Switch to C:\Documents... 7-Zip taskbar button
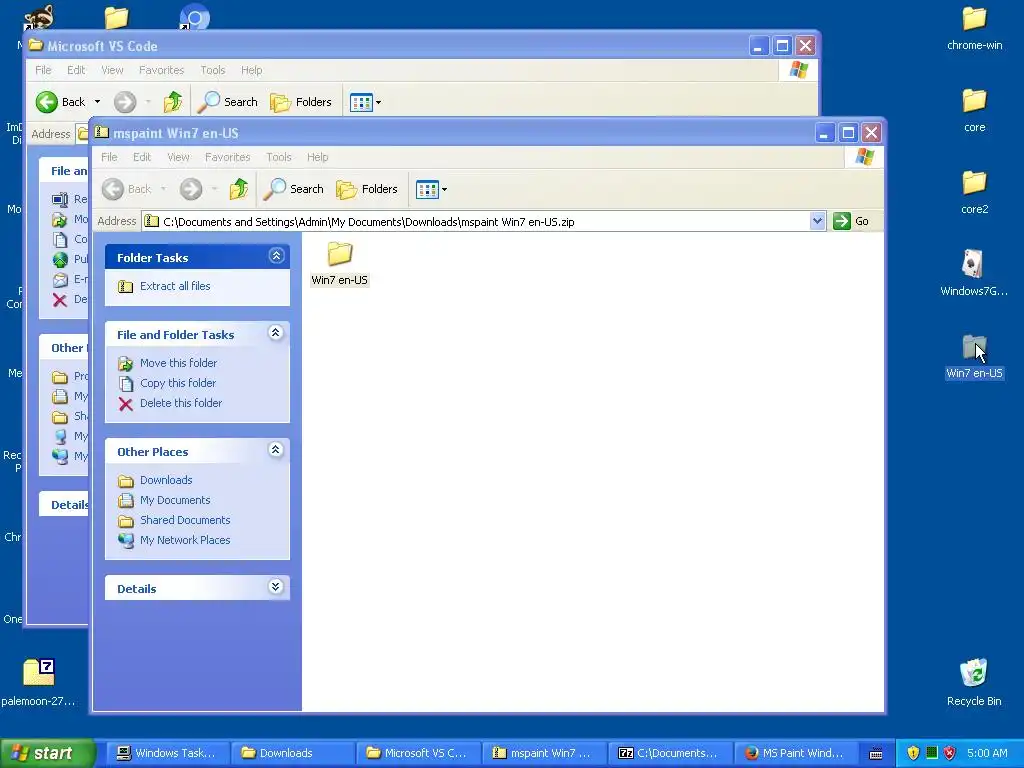 (x=671, y=753)
